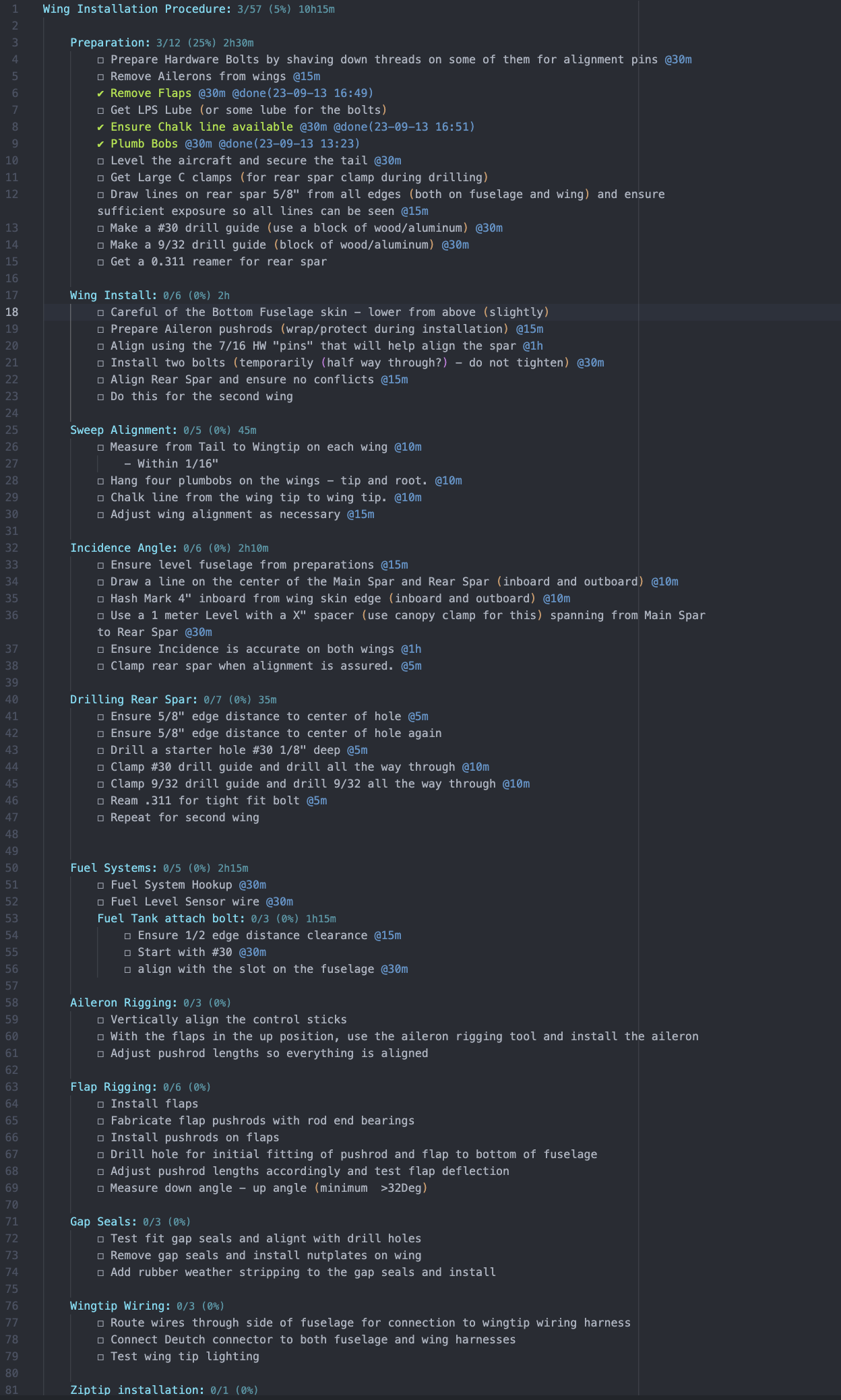Click the done checkmark beside Remove Flaps
Screen dimensions: 841x1400
click(x=100, y=93)
